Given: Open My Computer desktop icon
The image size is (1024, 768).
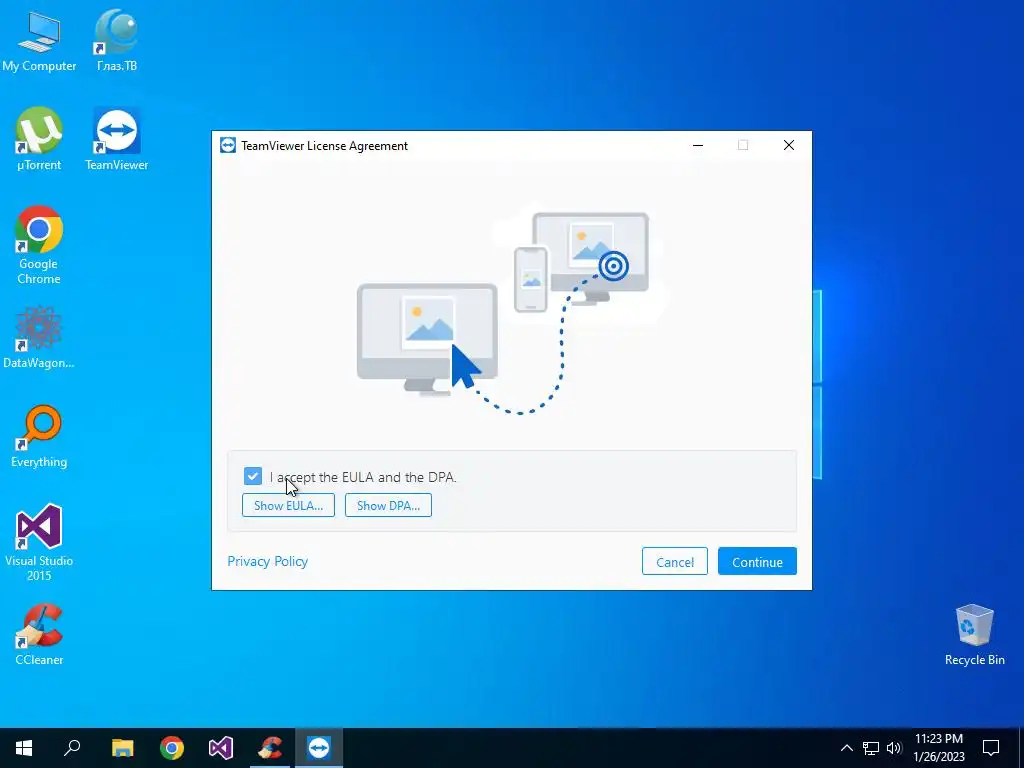Looking at the screenshot, I should (39, 42).
